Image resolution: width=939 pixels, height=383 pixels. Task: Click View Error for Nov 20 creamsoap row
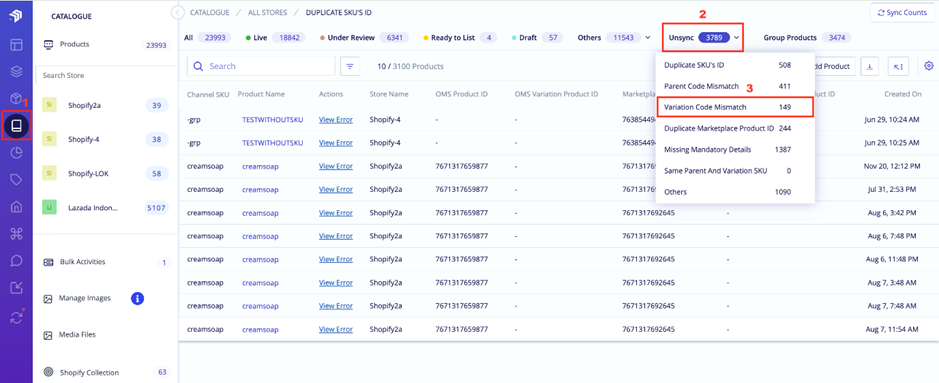[x=335, y=166]
